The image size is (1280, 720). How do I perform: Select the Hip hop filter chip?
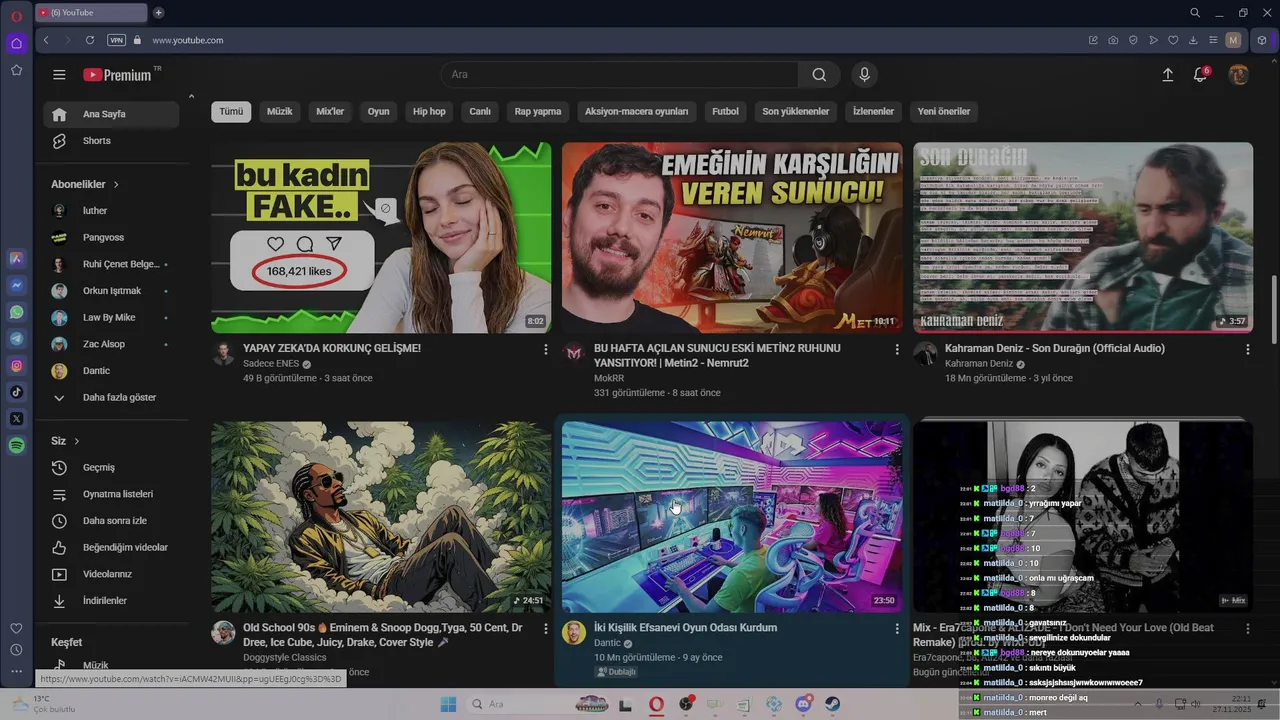[x=429, y=111]
